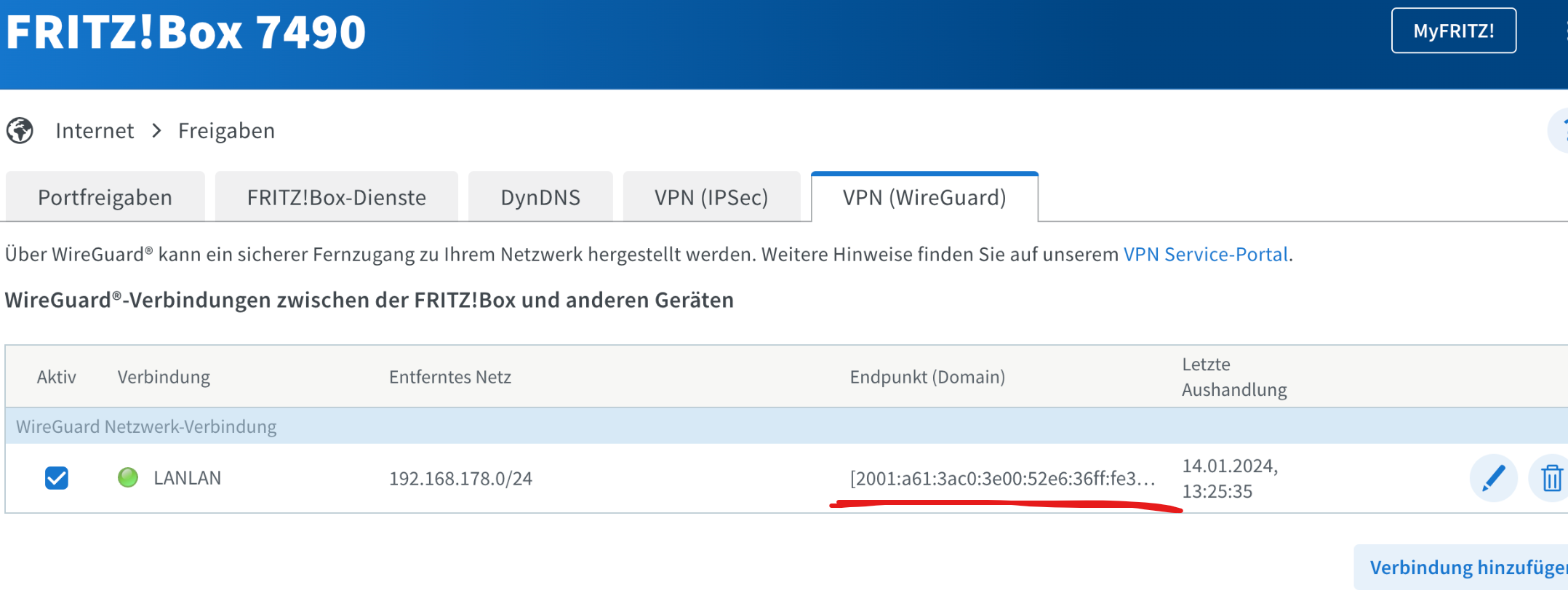The image size is (1568, 601).
Task: Edit the LANLAN connection with pencil icon
Action: (1493, 478)
